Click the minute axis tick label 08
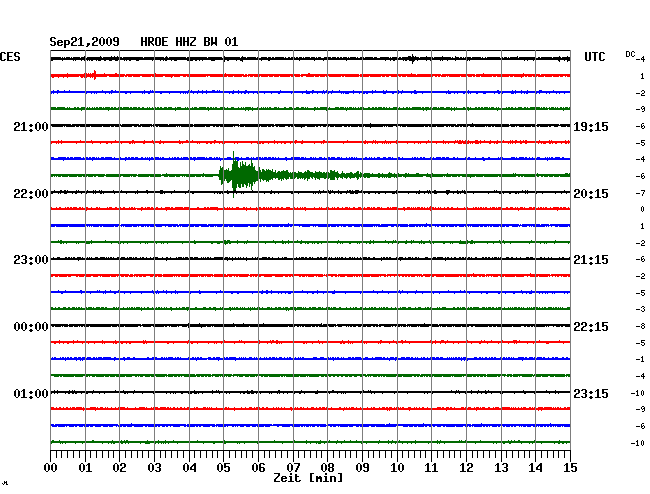This screenshot has height=494, width=650. (x=327, y=467)
